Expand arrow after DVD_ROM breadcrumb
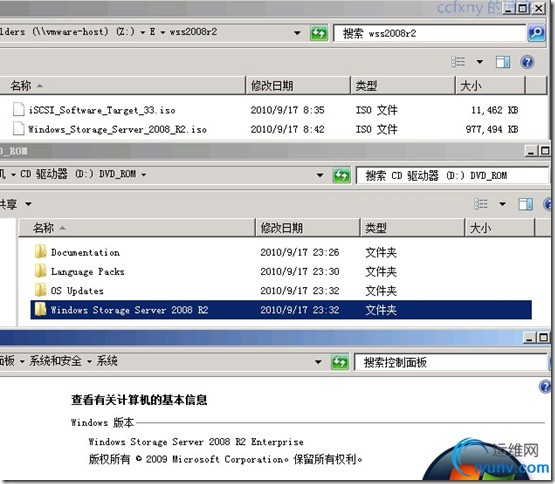 coord(144,174)
